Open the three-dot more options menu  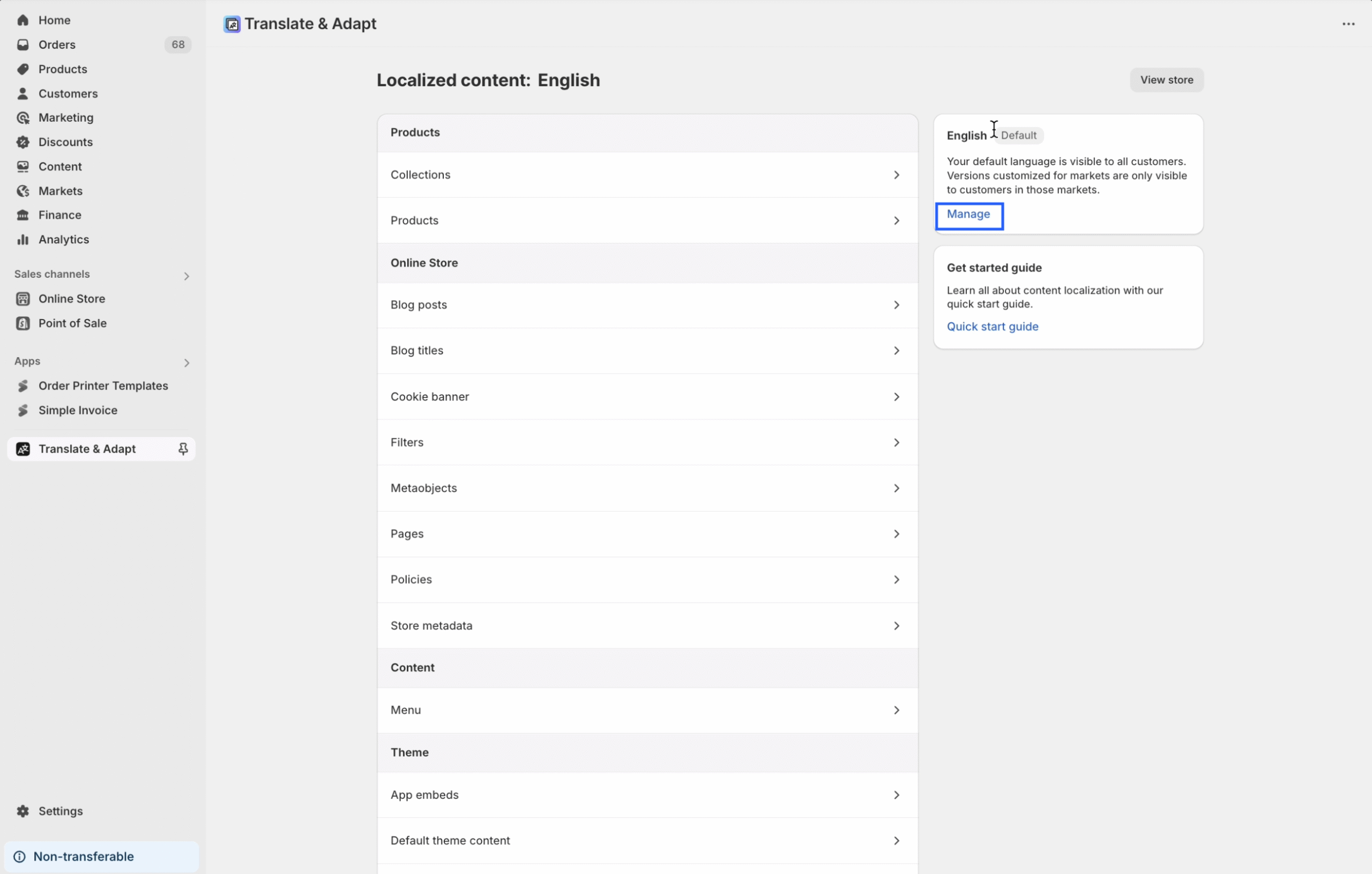1348,24
